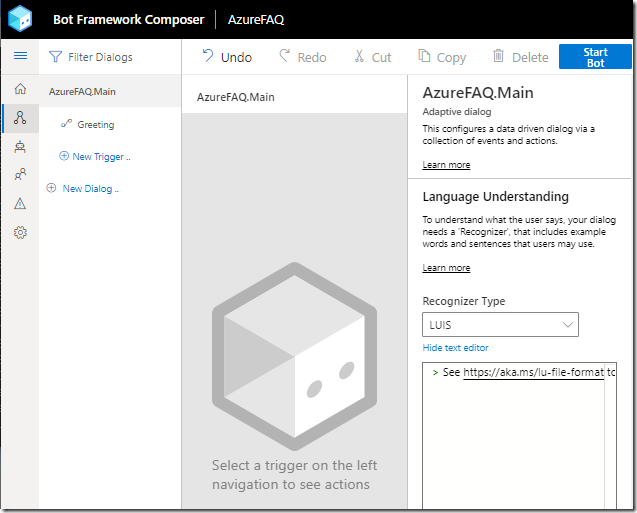The image size is (637, 513).
Task: Click the AzureFAQ.Main properties panel heading
Action: (x=478, y=93)
